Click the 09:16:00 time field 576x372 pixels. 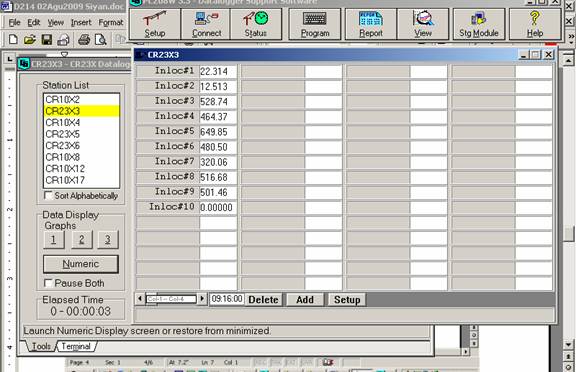227,299
